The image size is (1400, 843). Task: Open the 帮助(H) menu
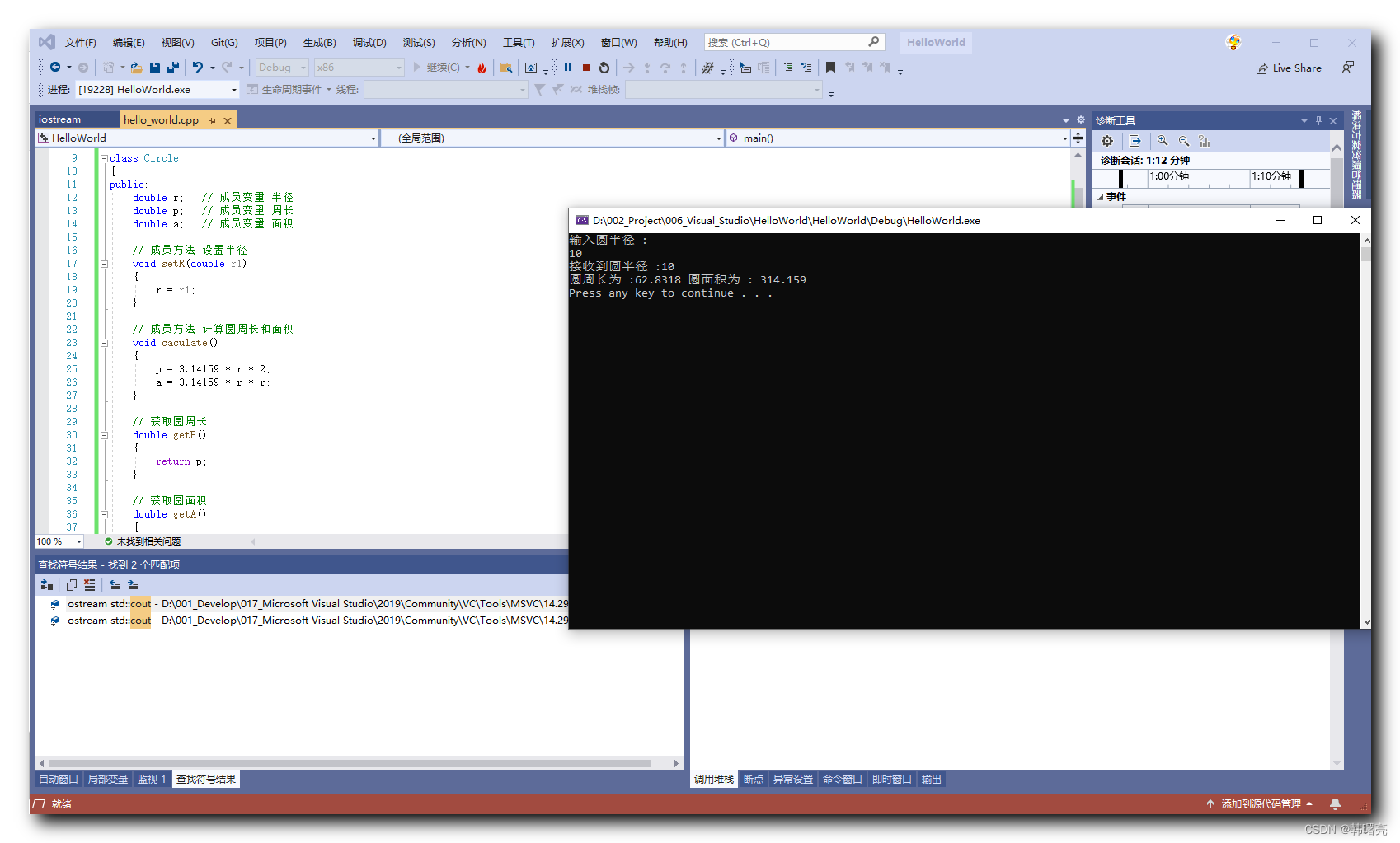click(x=670, y=43)
